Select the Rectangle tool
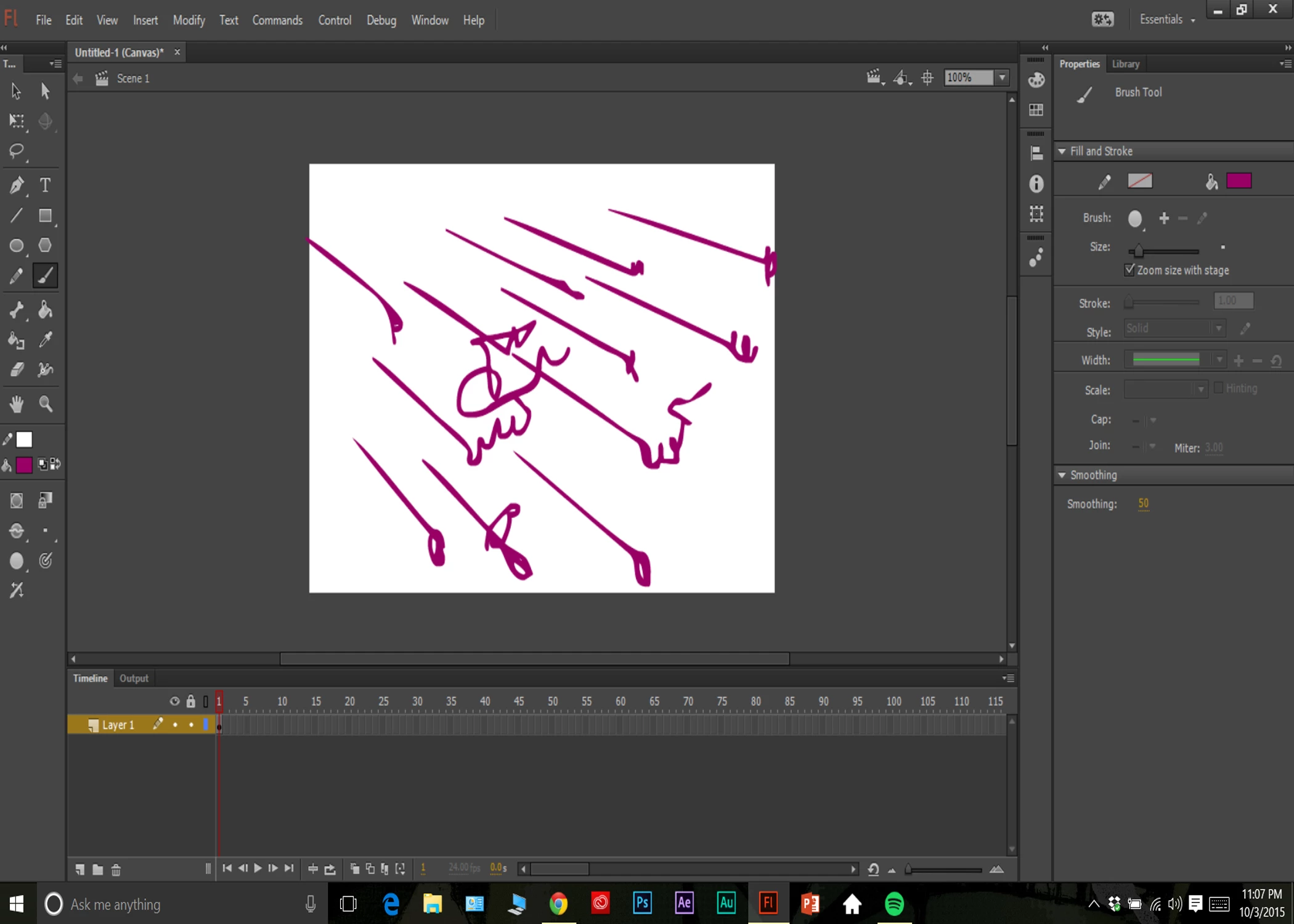Image resolution: width=1294 pixels, height=924 pixels. (x=45, y=216)
